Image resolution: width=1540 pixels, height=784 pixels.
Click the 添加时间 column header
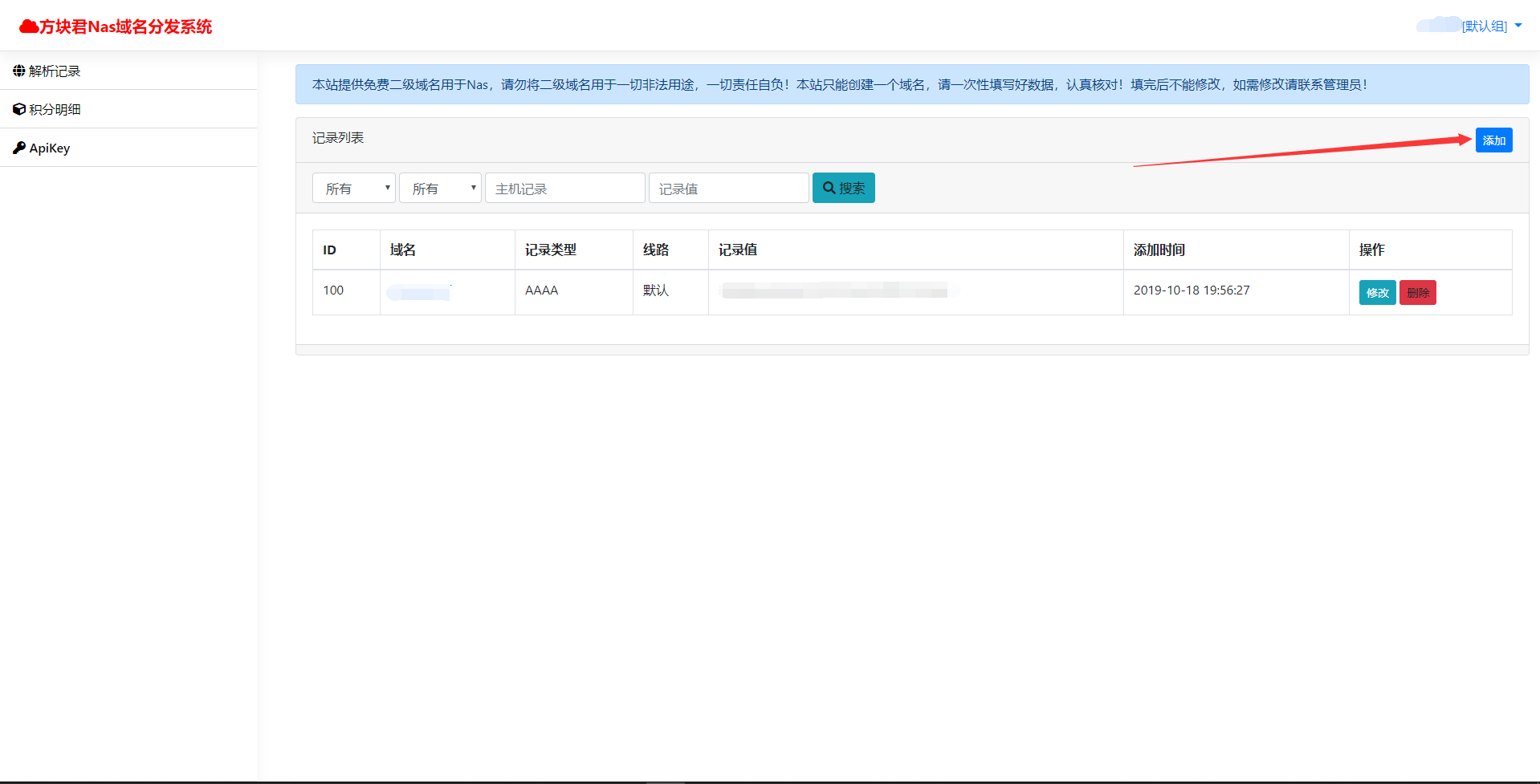(x=1159, y=250)
